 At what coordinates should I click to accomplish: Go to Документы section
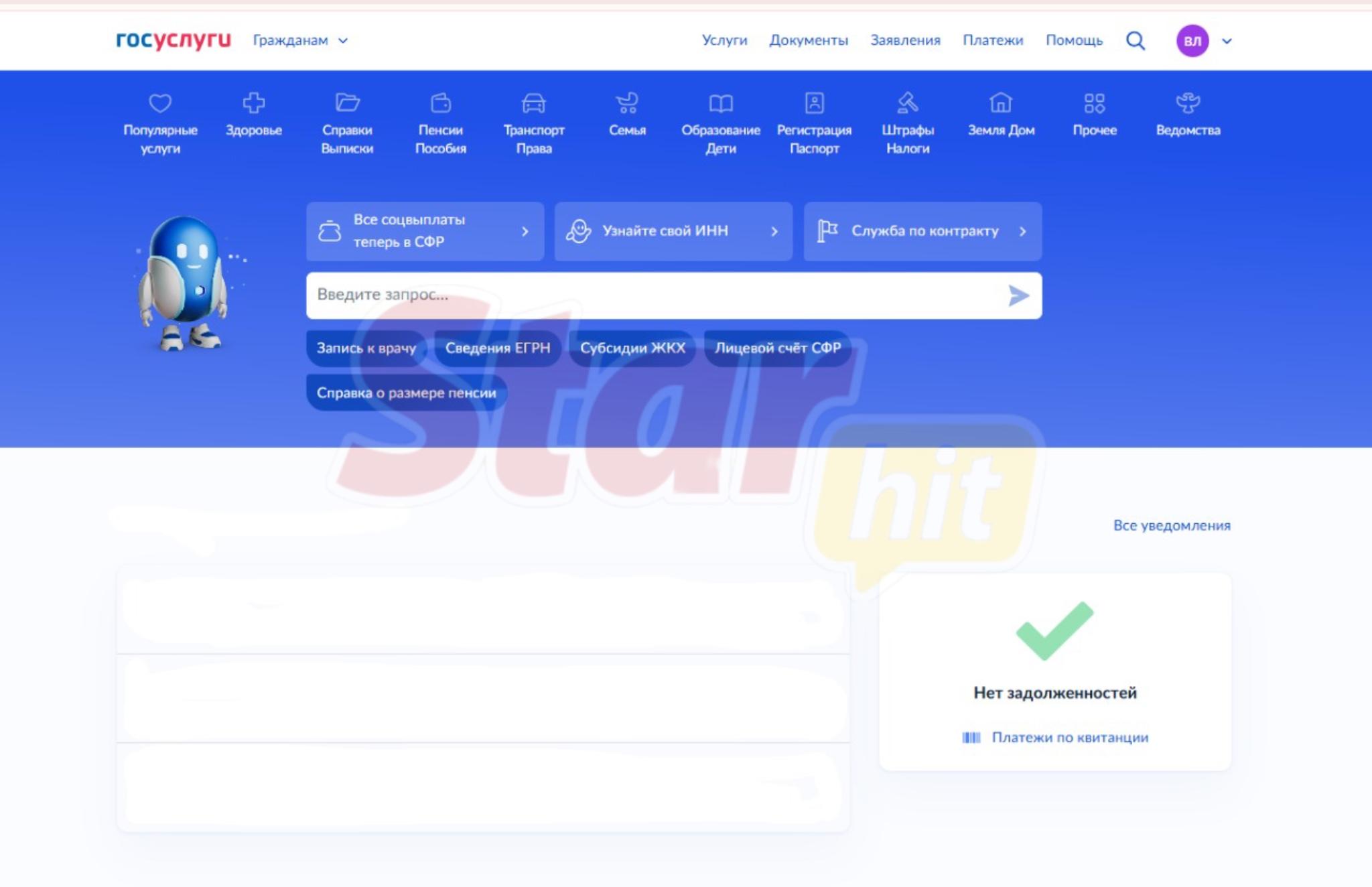pos(809,40)
